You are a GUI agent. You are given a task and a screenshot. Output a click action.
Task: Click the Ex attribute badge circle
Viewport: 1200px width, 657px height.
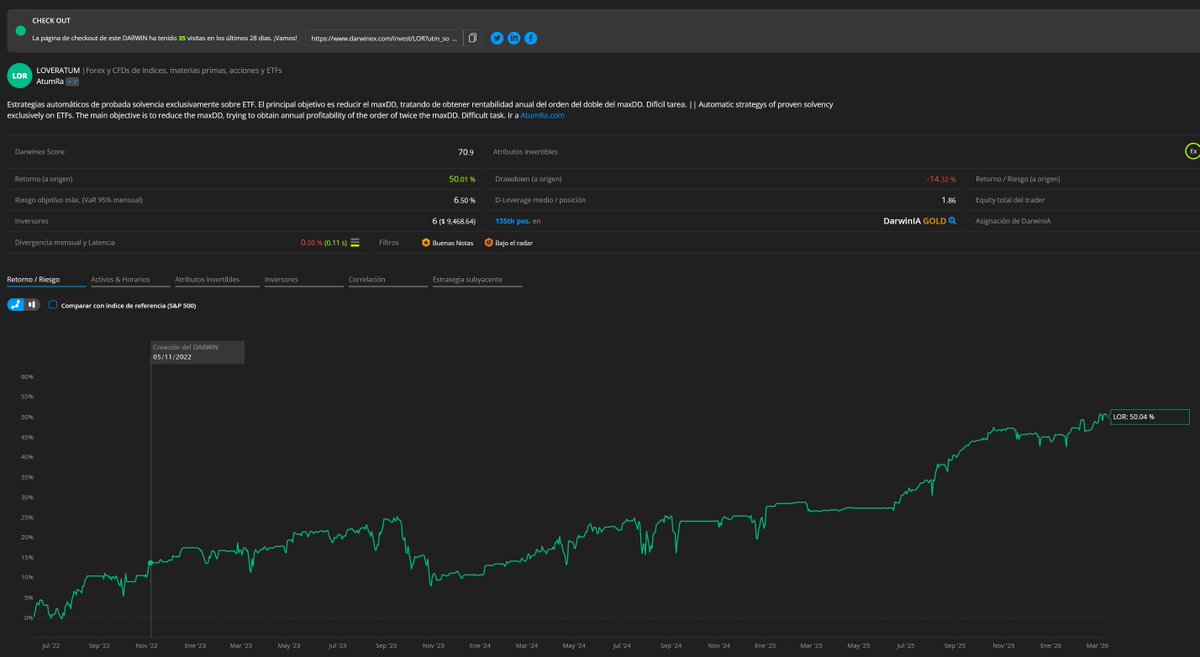[1192, 151]
